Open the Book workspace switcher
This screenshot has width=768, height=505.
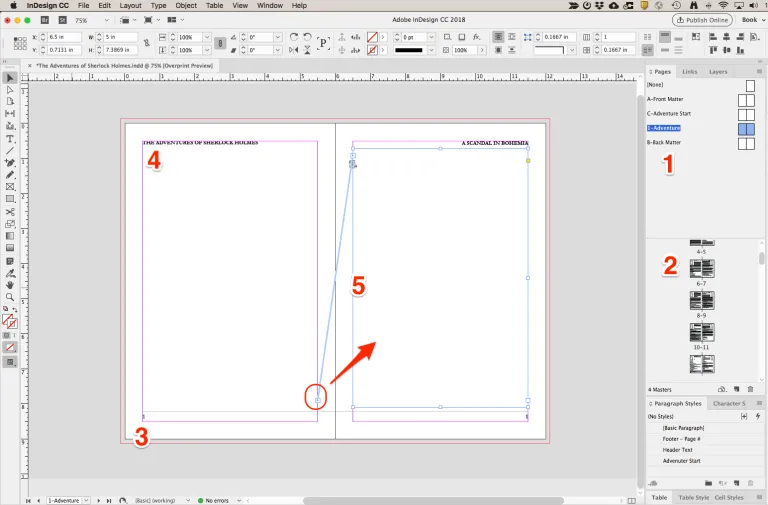point(753,20)
